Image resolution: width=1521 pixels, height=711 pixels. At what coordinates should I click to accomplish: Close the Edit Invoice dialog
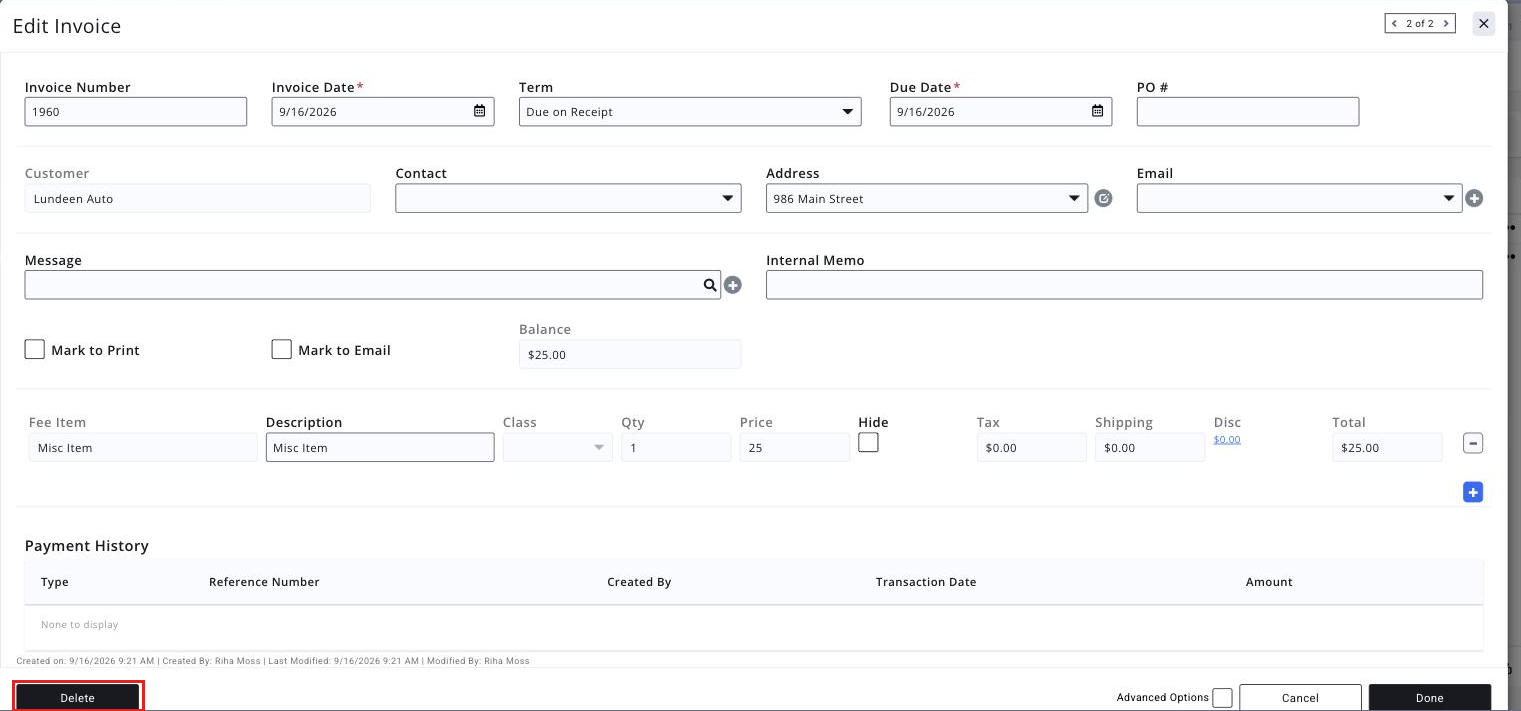[1484, 23]
